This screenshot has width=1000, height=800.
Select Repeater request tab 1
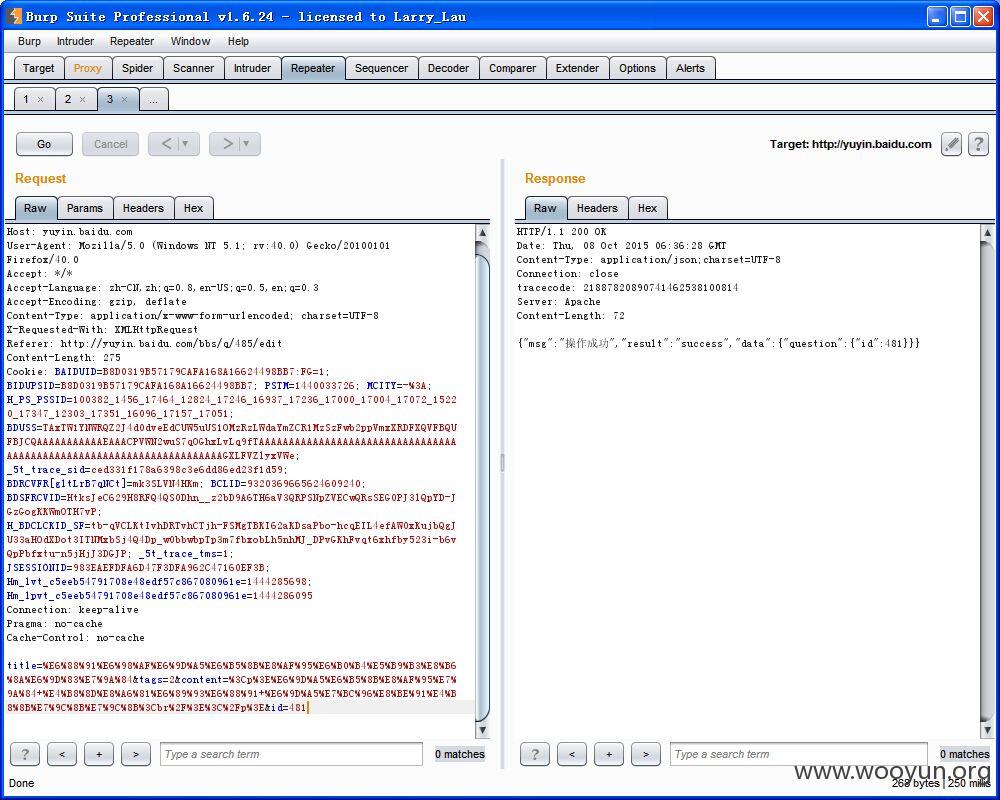click(x=26, y=100)
